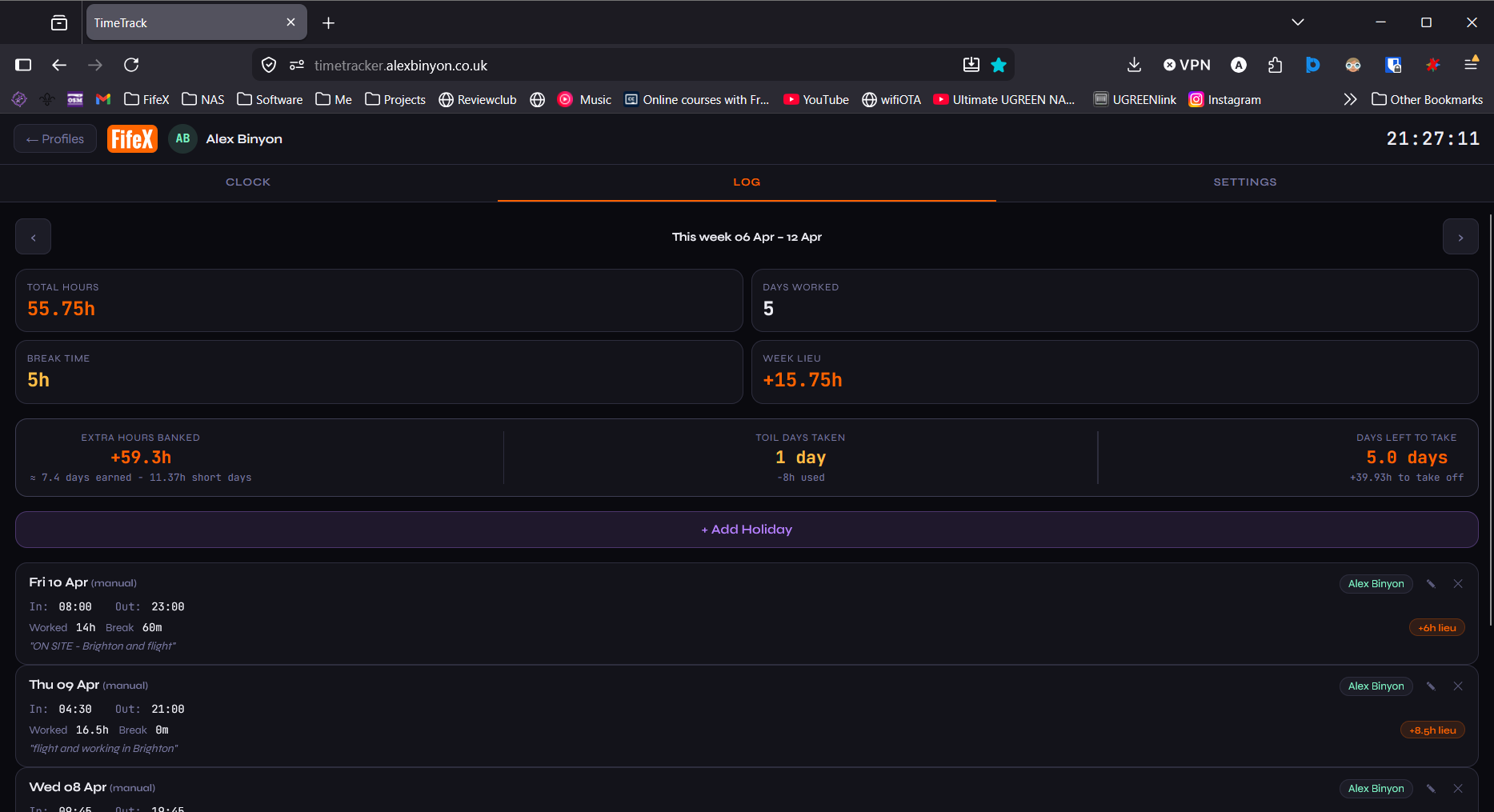The height and width of the screenshot is (812, 1494).
Task: Switch to the CLOCK tab
Action: pyautogui.click(x=248, y=182)
